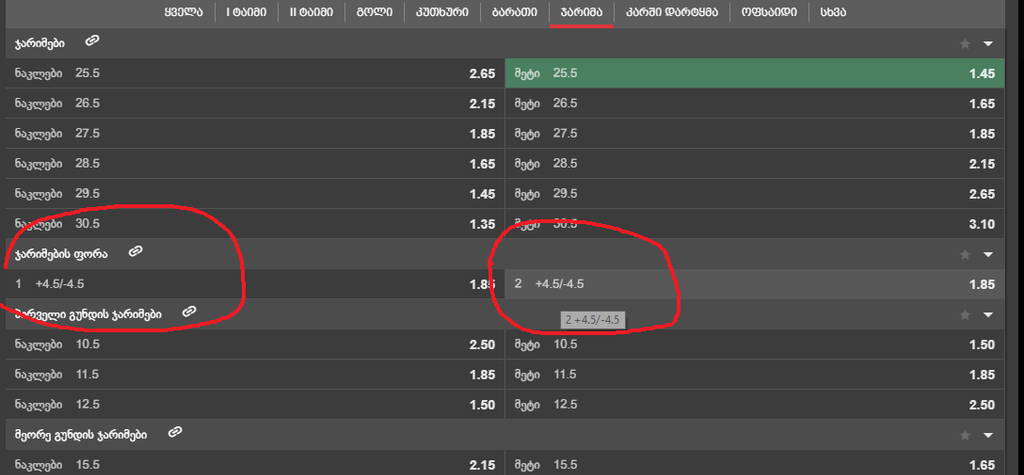
Task: Bet on team 1 handicap +4.5/-4.5
Action: [x=255, y=284]
